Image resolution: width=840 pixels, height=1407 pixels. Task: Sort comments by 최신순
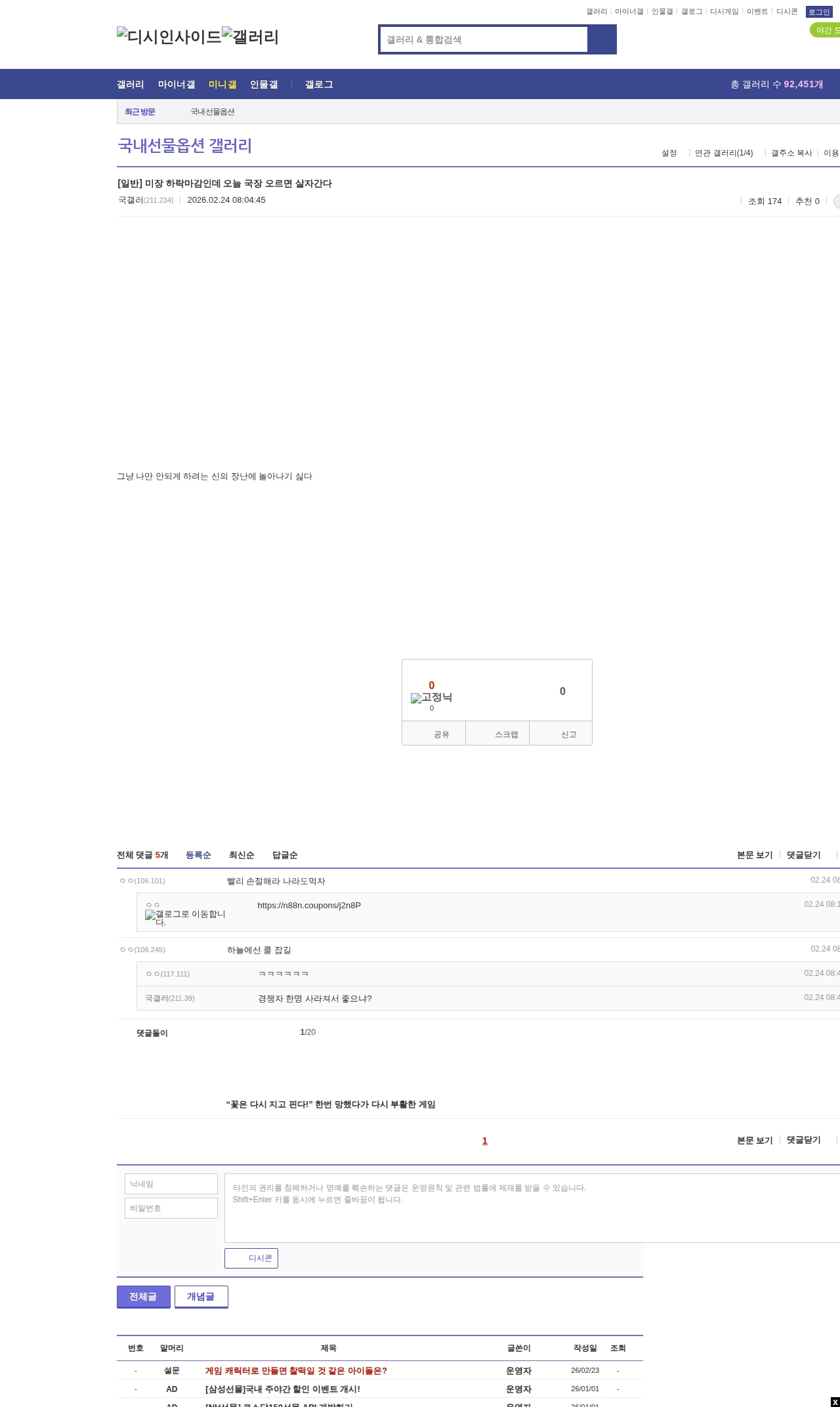point(241,855)
